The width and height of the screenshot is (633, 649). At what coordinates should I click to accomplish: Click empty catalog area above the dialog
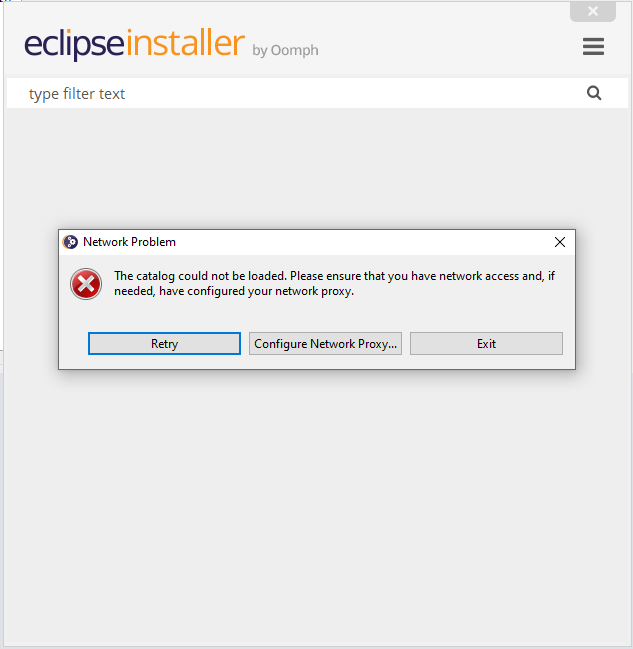(317, 168)
